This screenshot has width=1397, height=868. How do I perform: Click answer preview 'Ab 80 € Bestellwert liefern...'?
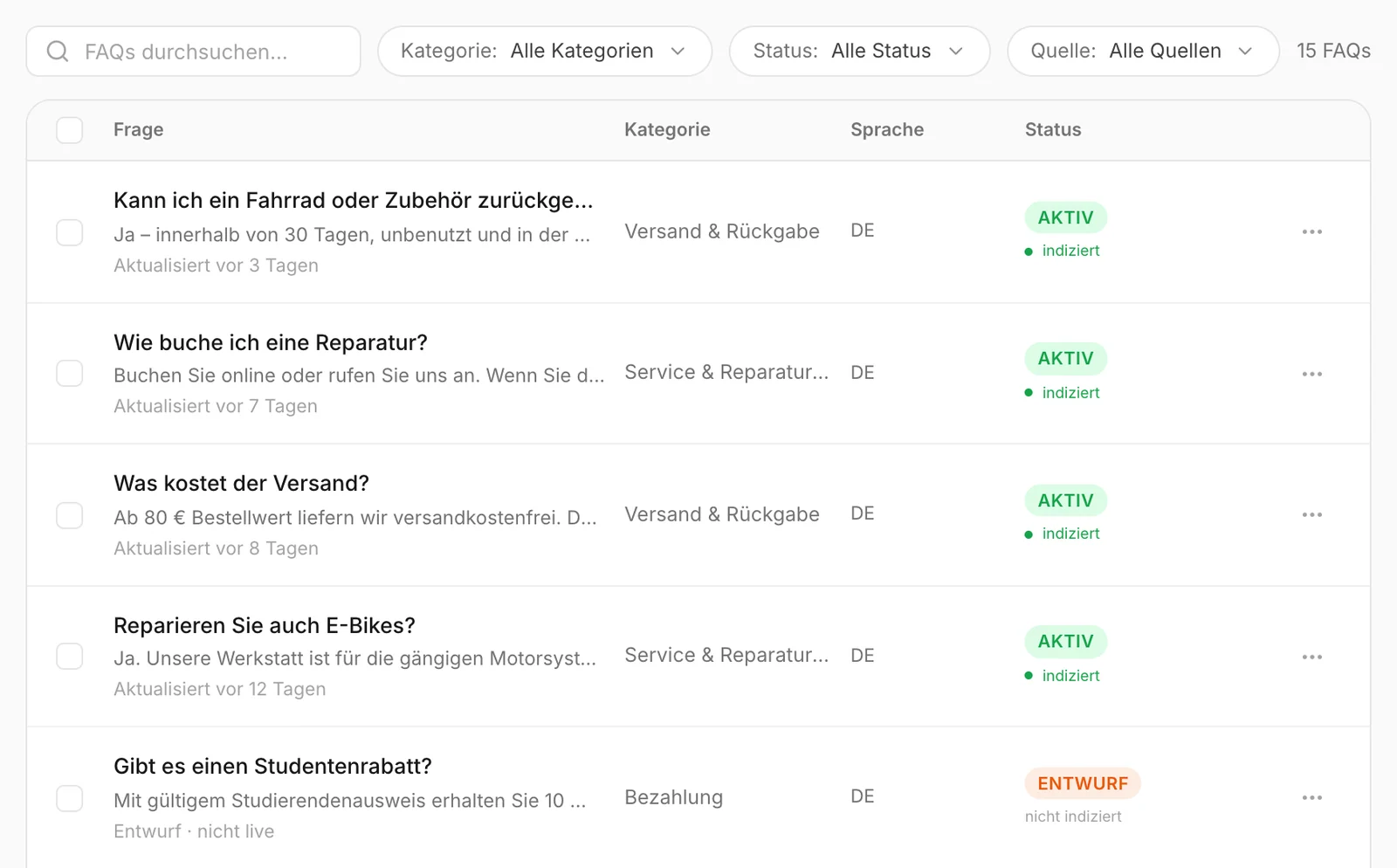(355, 518)
